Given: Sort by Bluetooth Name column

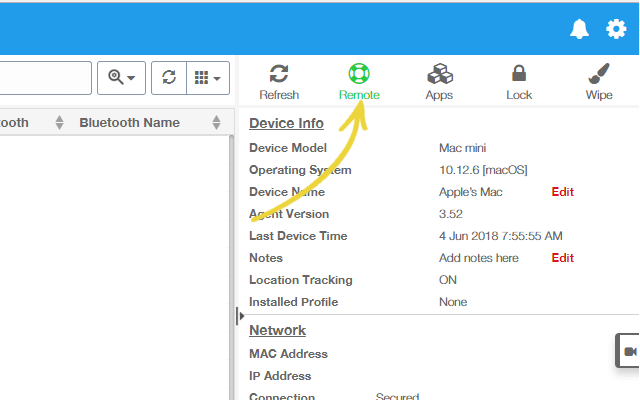Looking at the screenshot, I should click(x=216, y=122).
